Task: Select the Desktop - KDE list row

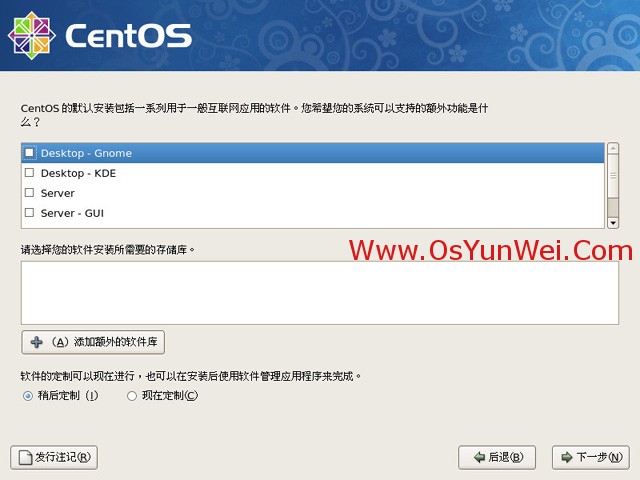Action: pos(313,173)
